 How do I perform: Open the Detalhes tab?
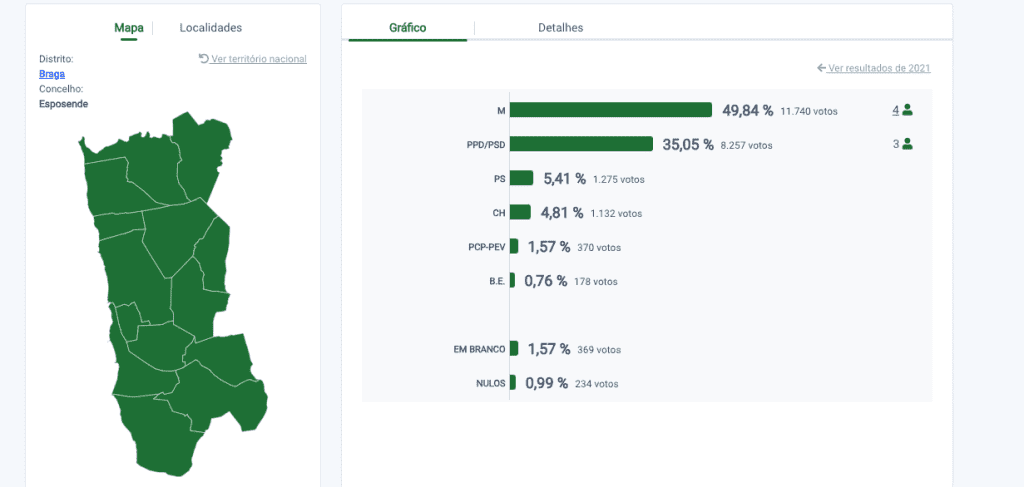pyautogui.click(x=560, y=27)
